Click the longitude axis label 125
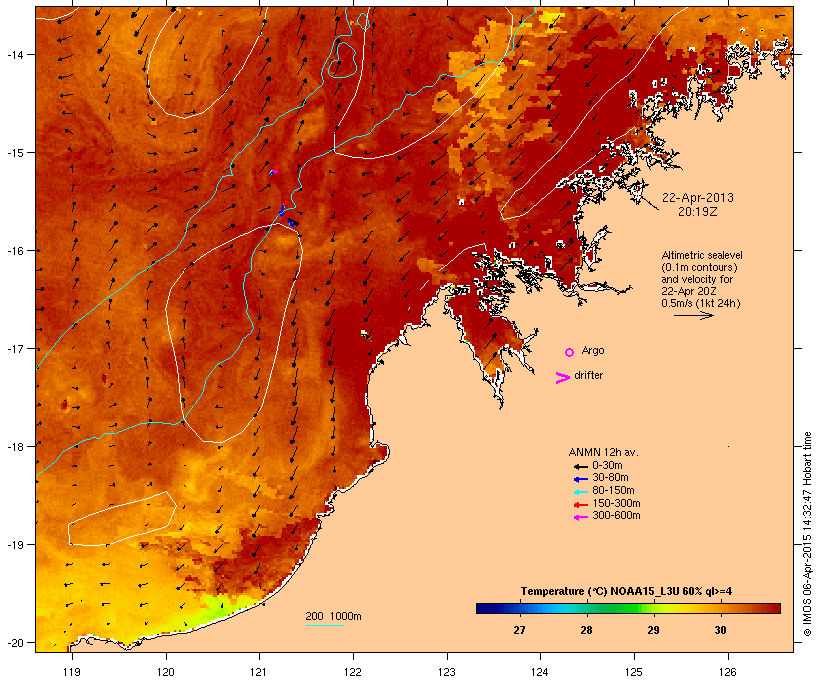Screen dimensions: 820x680 pyautogui.click(x=634, y=672)
